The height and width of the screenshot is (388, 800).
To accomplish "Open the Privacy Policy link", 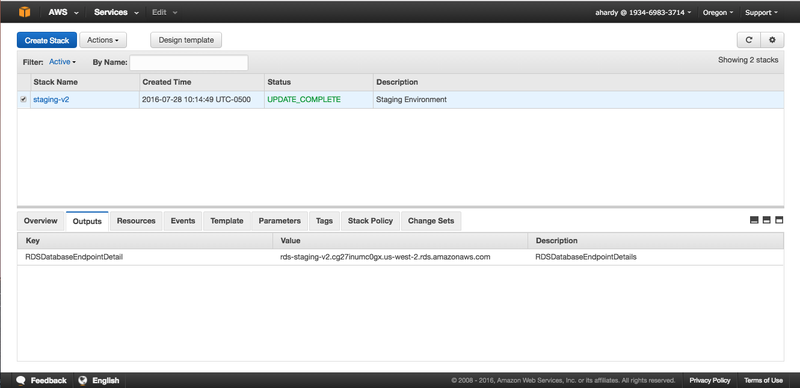I will [x=710, y=380].
